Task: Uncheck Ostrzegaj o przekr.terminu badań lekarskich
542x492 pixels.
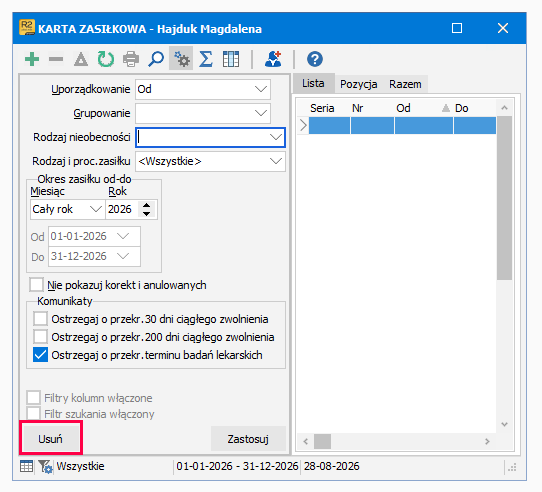Action: 40,355
